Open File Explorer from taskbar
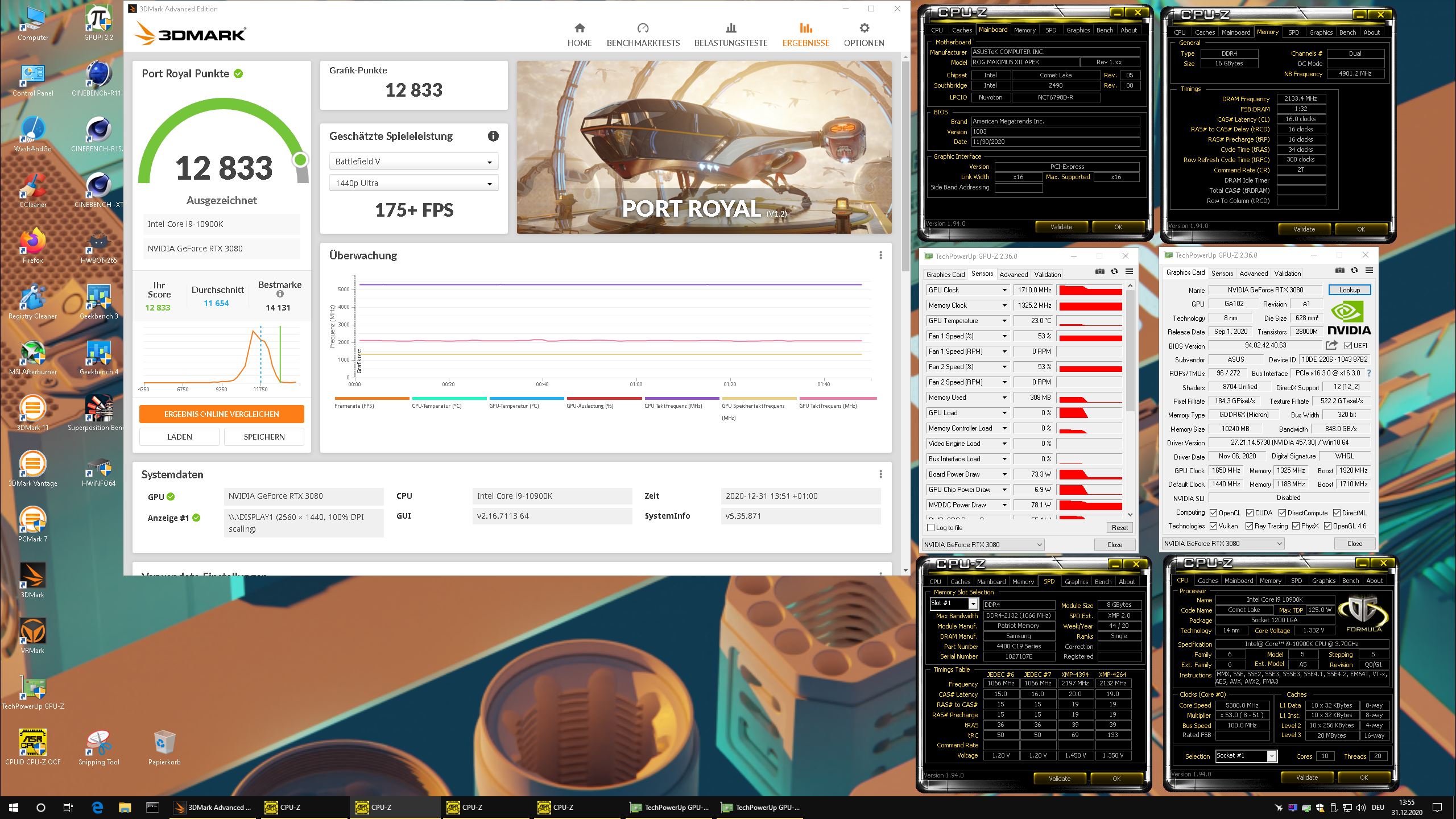The height and width of the screenshot is (819, 1456). click(125, 807)
